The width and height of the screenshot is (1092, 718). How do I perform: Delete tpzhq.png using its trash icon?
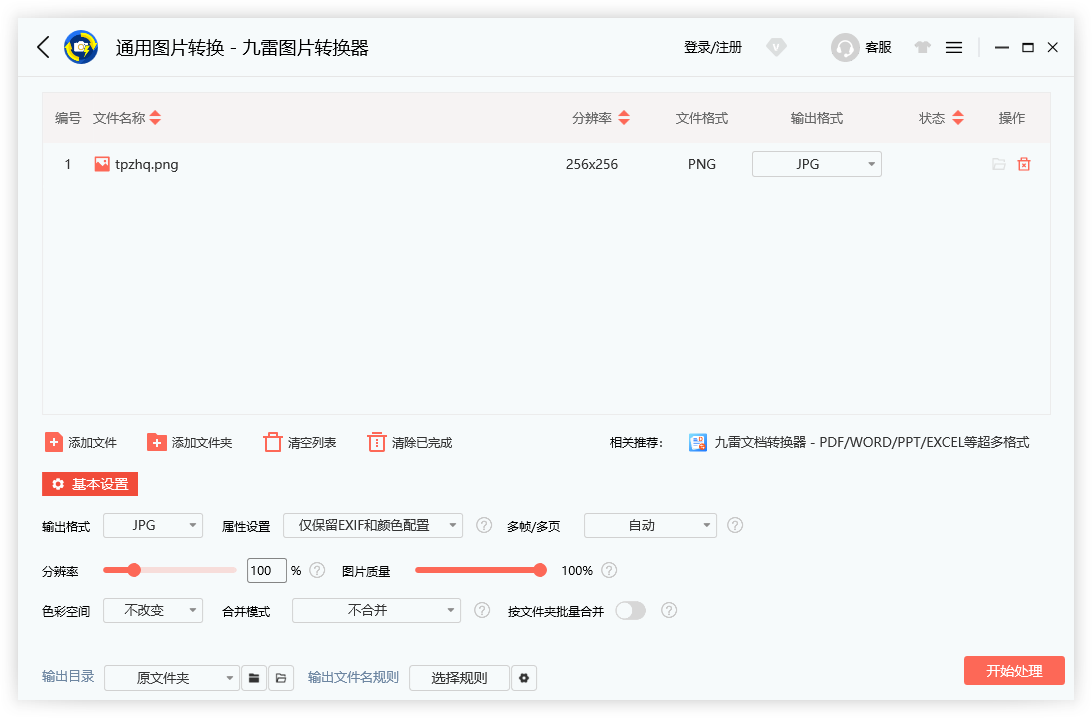(x=1024, y=163)
